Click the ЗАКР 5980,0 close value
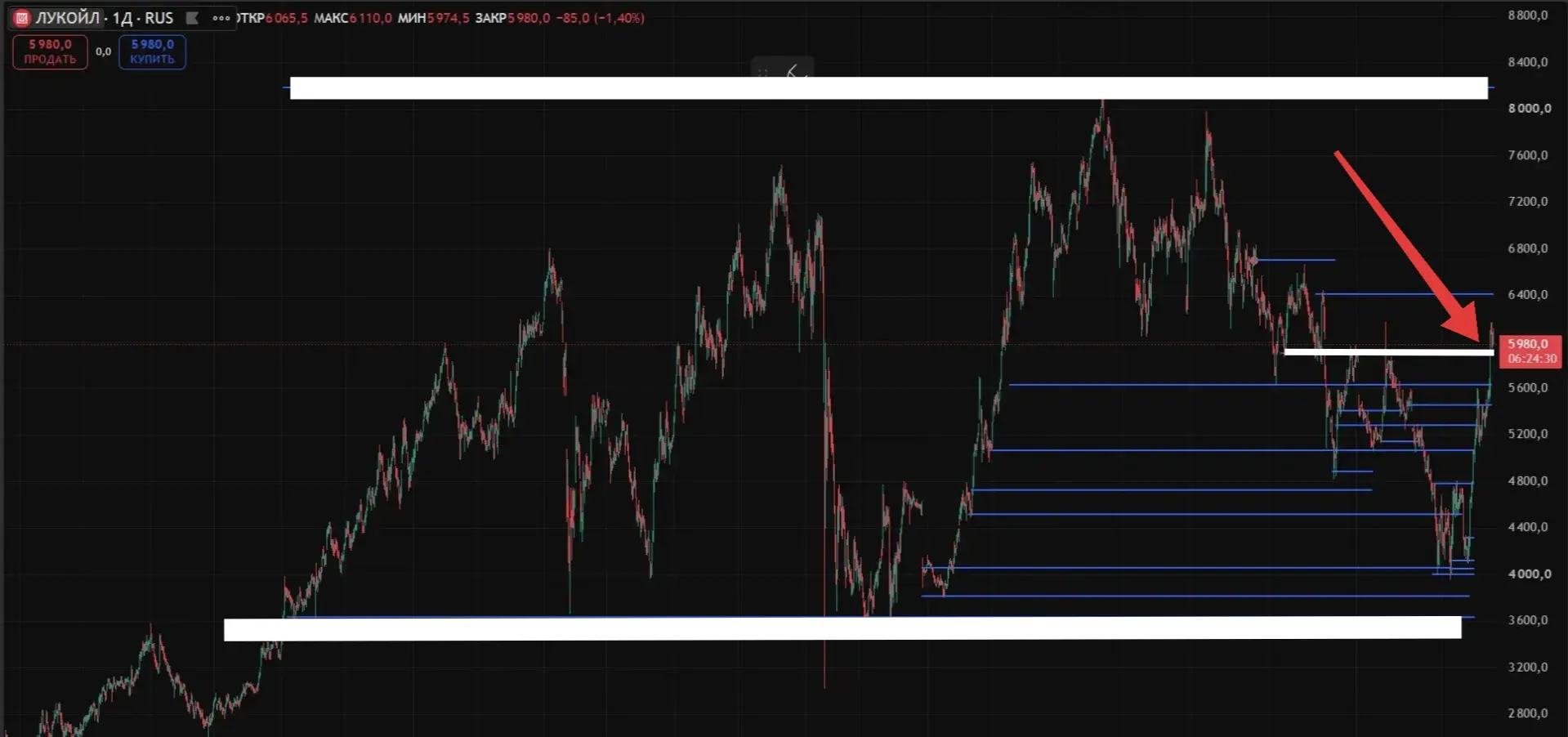Viewport: 1568px width, 737px height. (x=512, y=18)
